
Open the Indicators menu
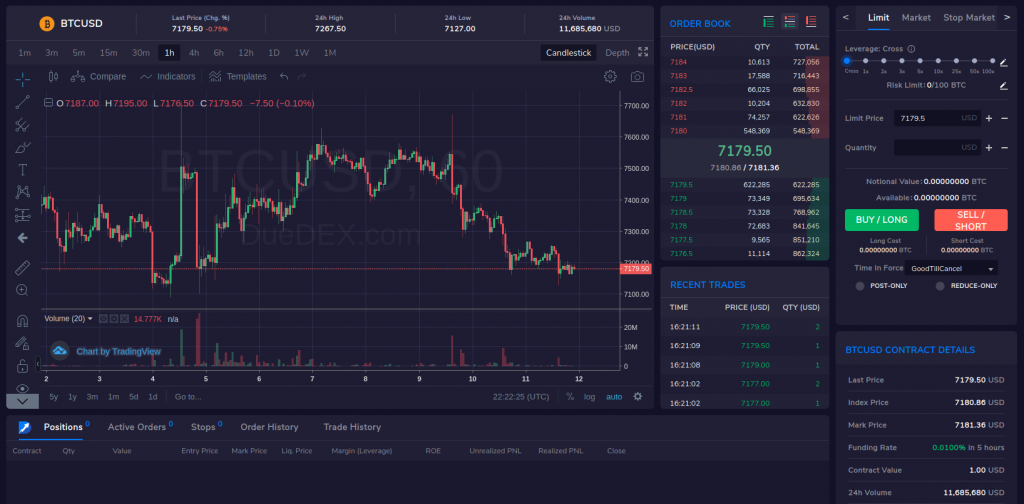tap(167, 76)
